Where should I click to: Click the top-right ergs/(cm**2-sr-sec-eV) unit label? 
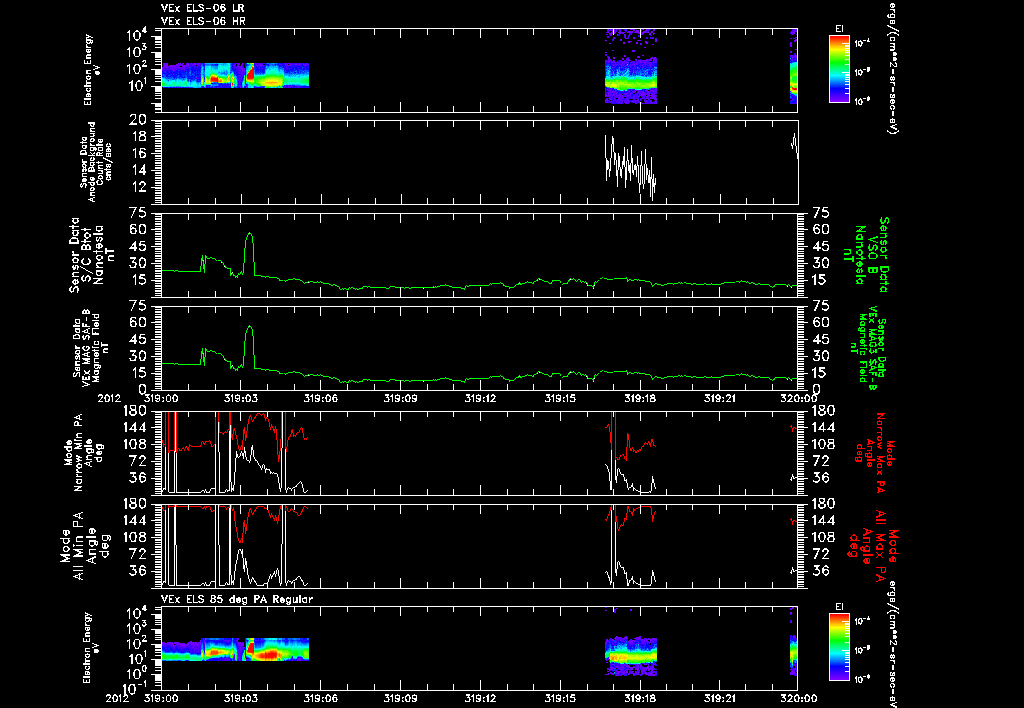892,67
